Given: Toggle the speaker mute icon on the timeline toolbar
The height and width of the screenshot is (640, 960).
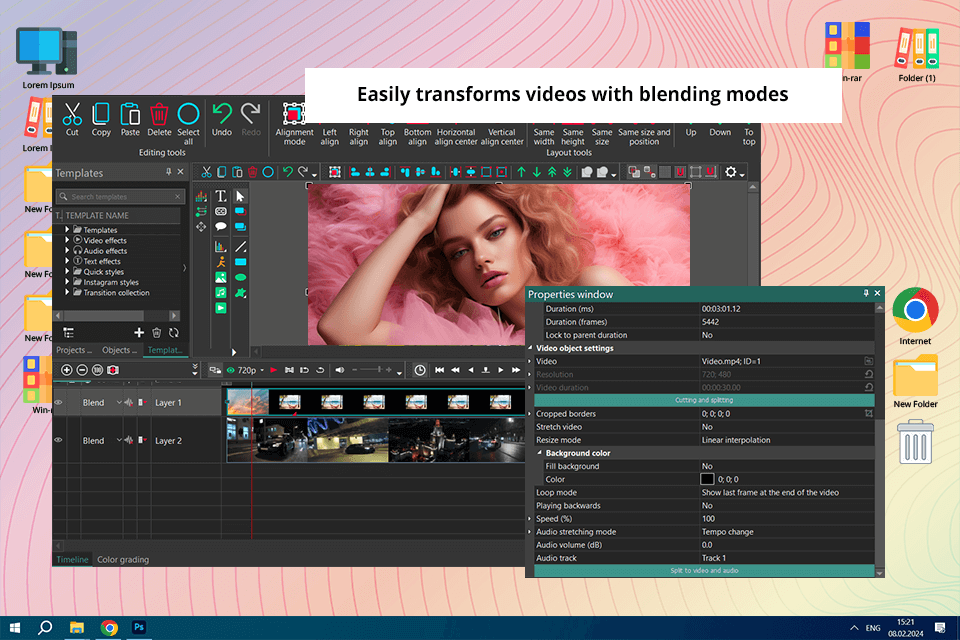Looking at the screenshot, I should (340, 370).
